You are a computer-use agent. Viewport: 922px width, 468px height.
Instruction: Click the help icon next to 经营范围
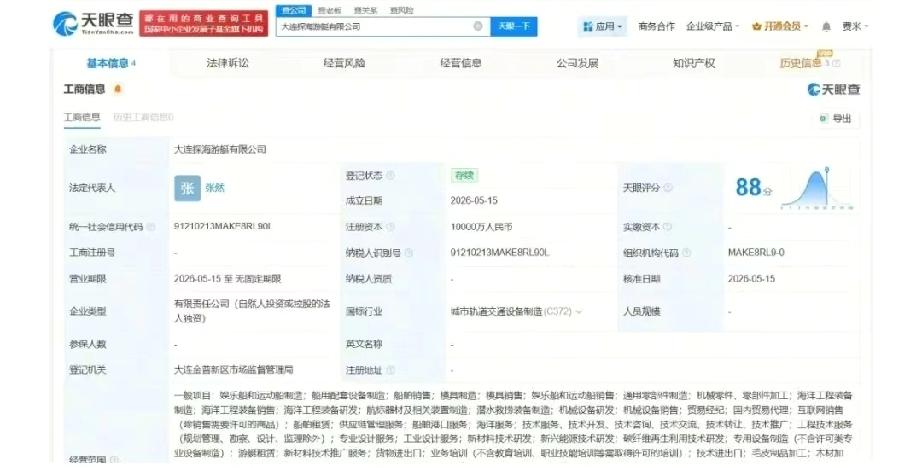(114, 459)
